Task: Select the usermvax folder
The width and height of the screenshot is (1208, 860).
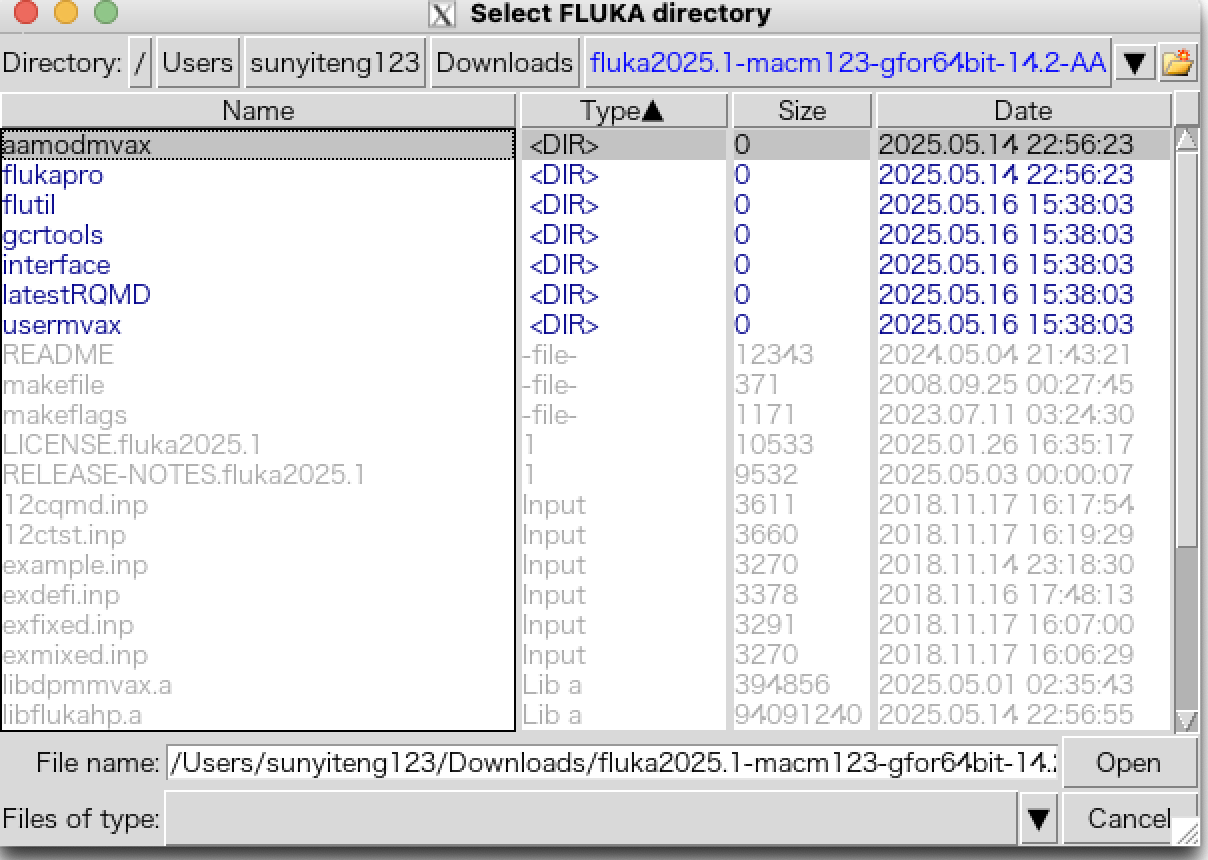Action: [x=62, y=325]
